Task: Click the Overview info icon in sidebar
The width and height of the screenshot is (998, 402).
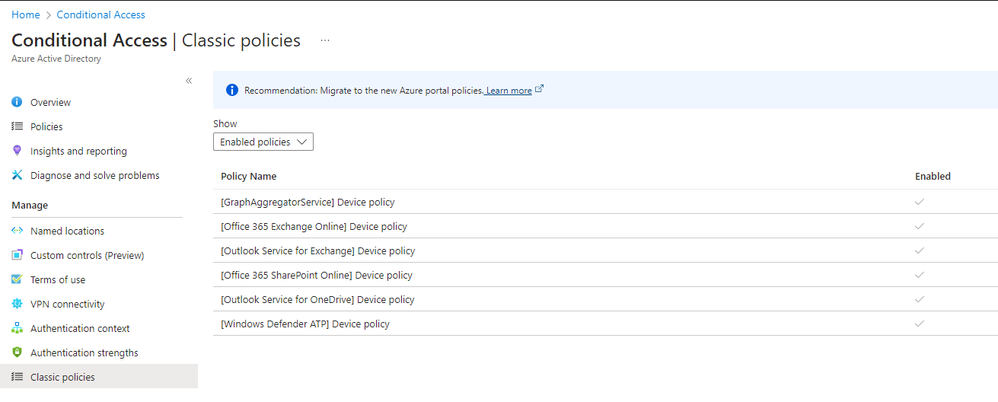Action: [x=17, y=102]
